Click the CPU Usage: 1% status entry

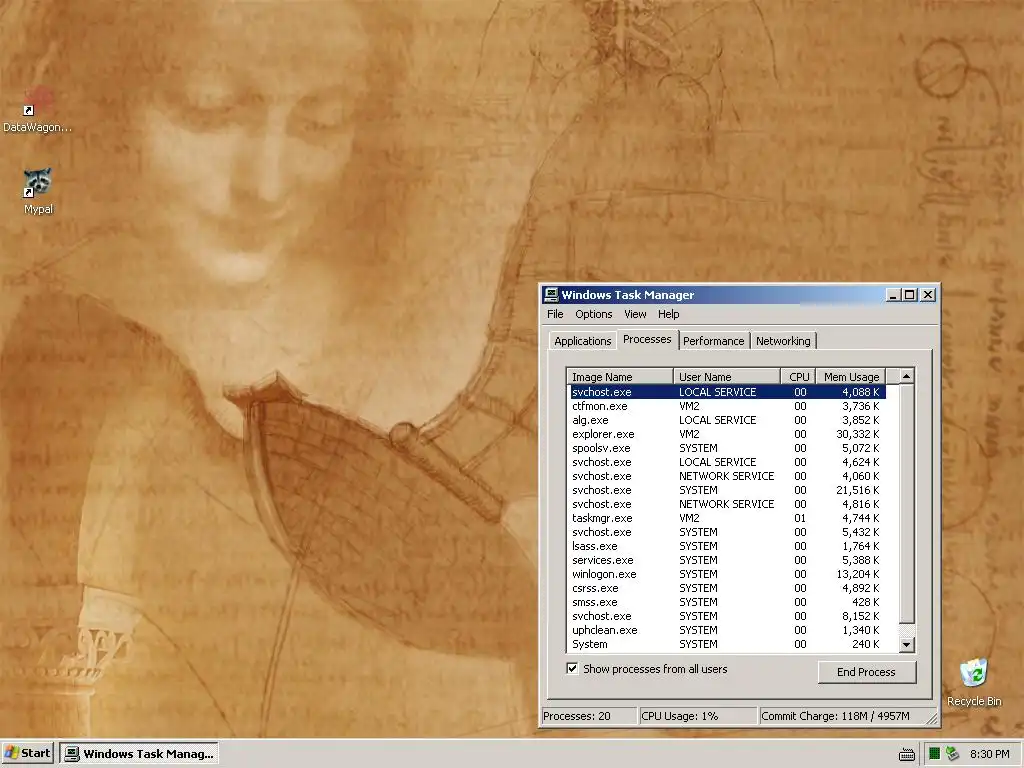pyautogui.click(x=697, y=716)
